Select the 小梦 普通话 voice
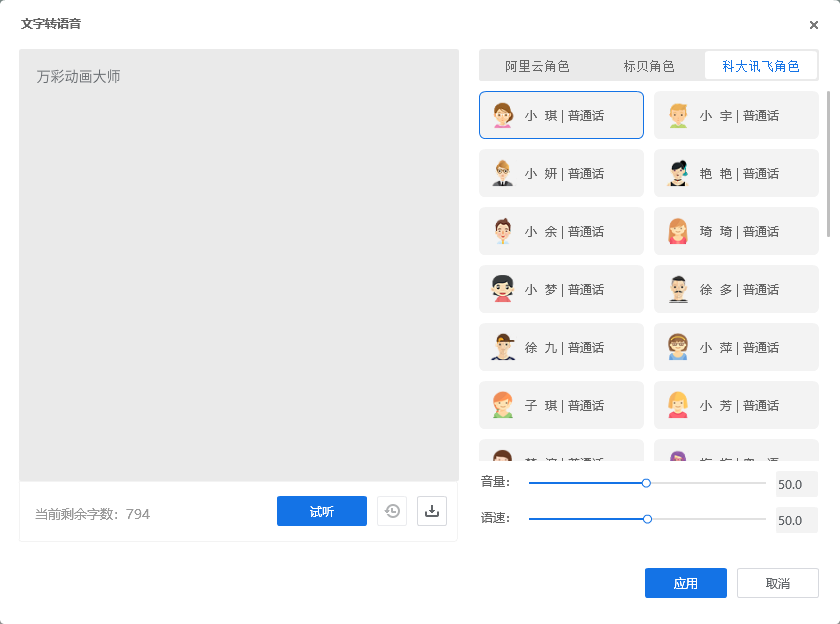The image size is (840, 624). tap(561, 289)
